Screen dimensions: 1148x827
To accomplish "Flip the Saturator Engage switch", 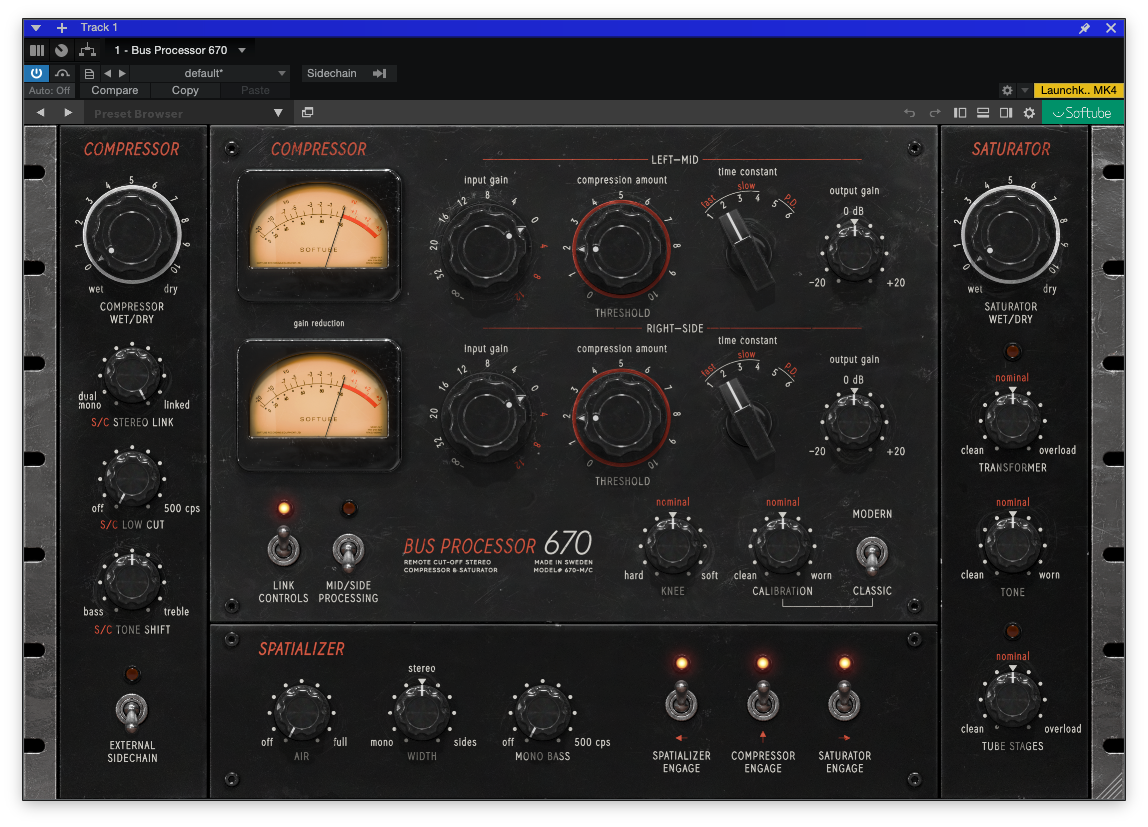I will (843, 700).
